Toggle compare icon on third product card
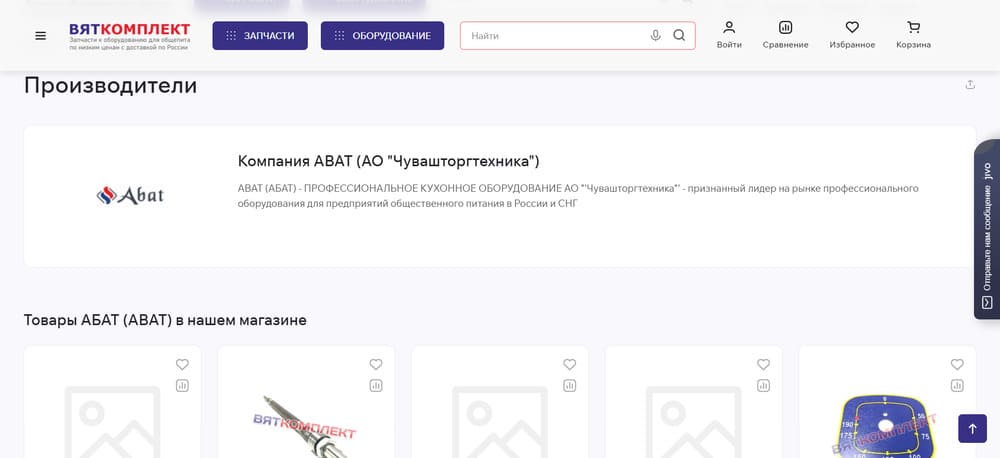Image resolution: width=1000 pixels, height=458 pixels. click(570, 385)
